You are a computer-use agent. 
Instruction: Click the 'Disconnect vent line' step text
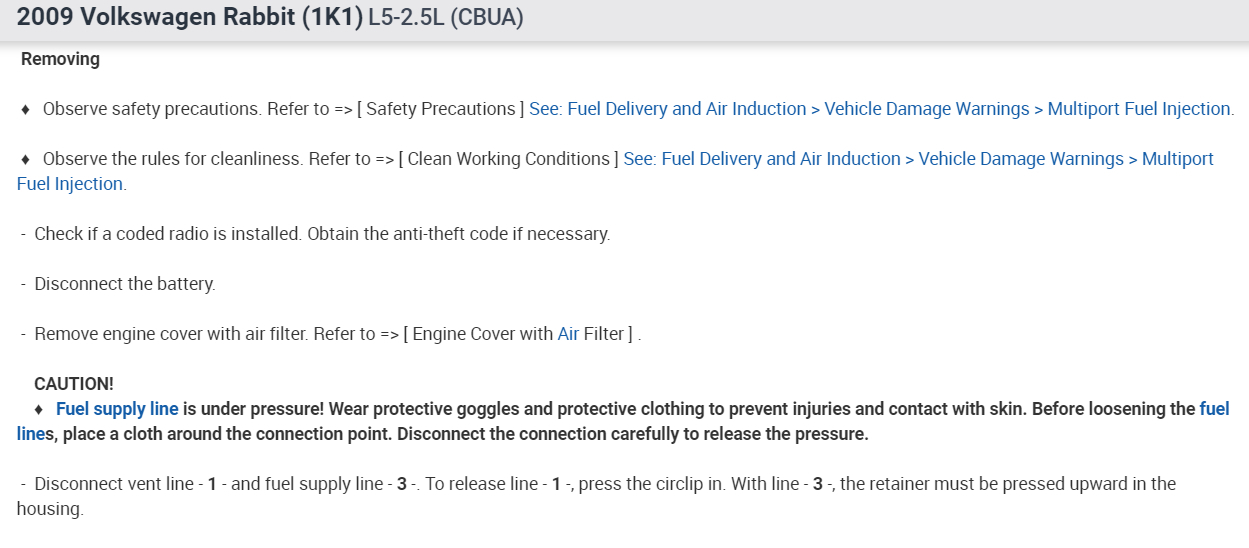pos(114,484)
